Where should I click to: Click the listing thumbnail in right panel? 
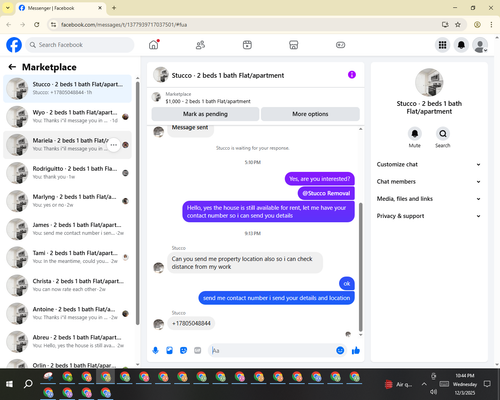[x=429, y=82]
